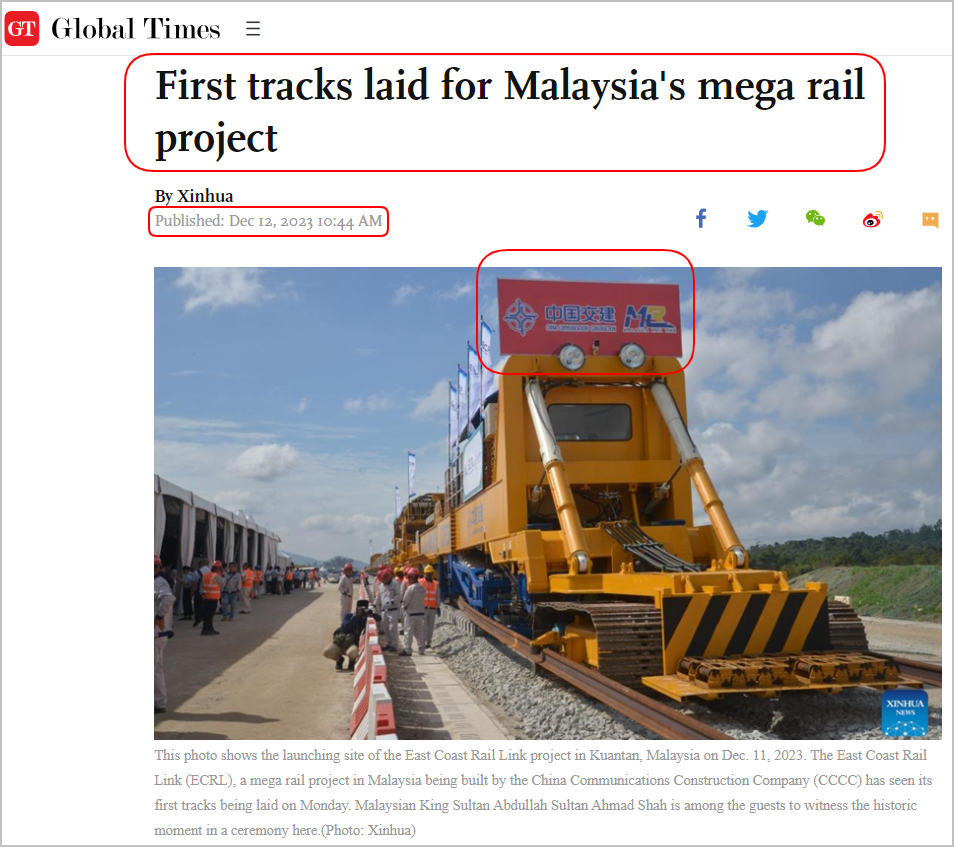
Task: Open the comments speech bubble icon
Action: pyautogui.click(x=930, y=220)
